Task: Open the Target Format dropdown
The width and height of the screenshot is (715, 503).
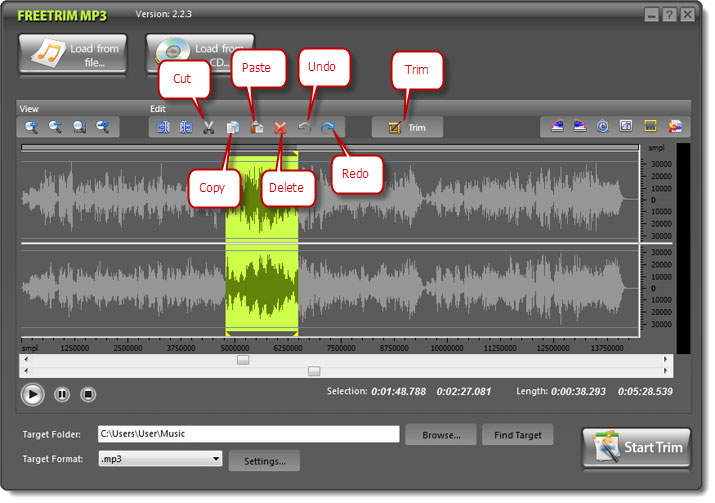Action: [160, 459]
